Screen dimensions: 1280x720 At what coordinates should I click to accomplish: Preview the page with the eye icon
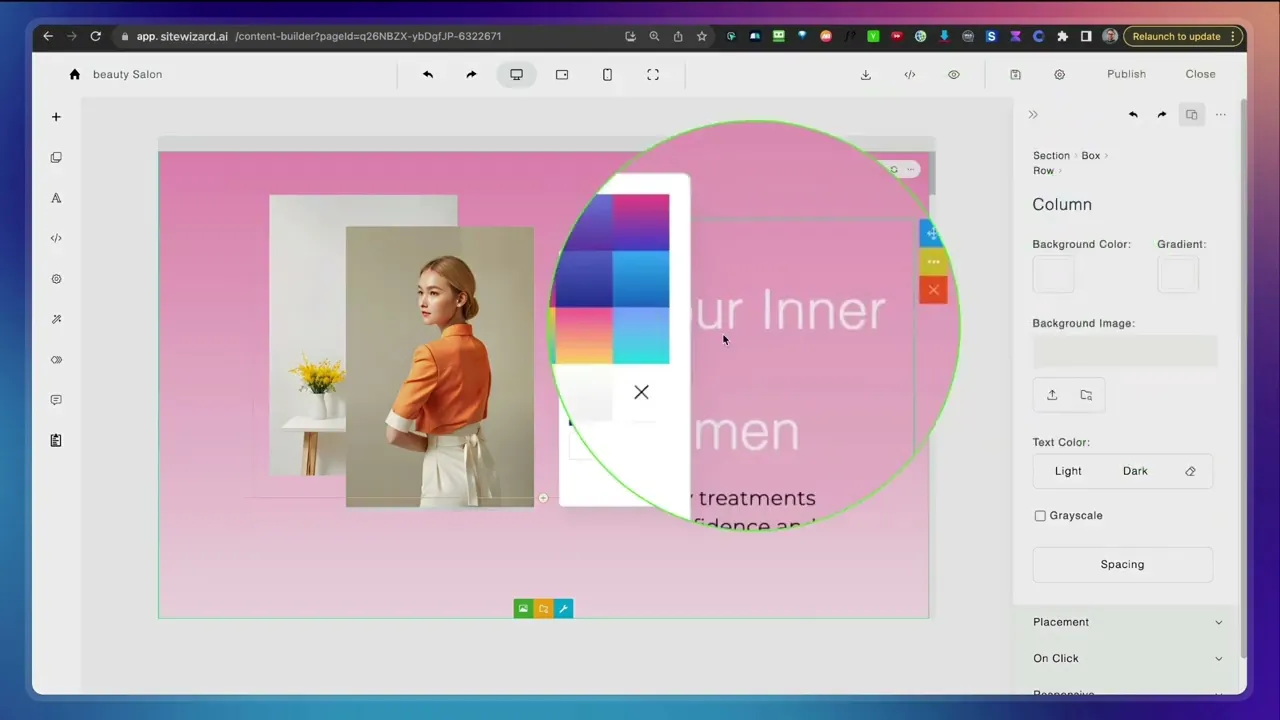pos(954,74)
